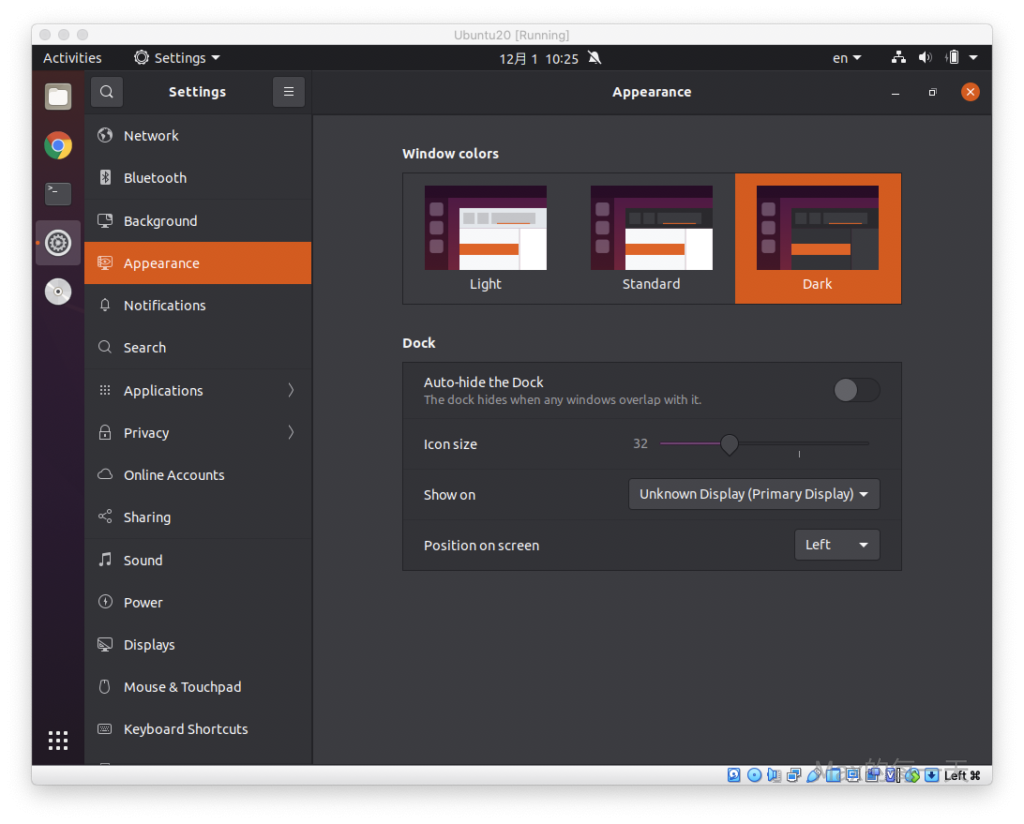Open the hamburger menu in Settings header
Viewport: 1024px width, 824px height.
(288, 92)
